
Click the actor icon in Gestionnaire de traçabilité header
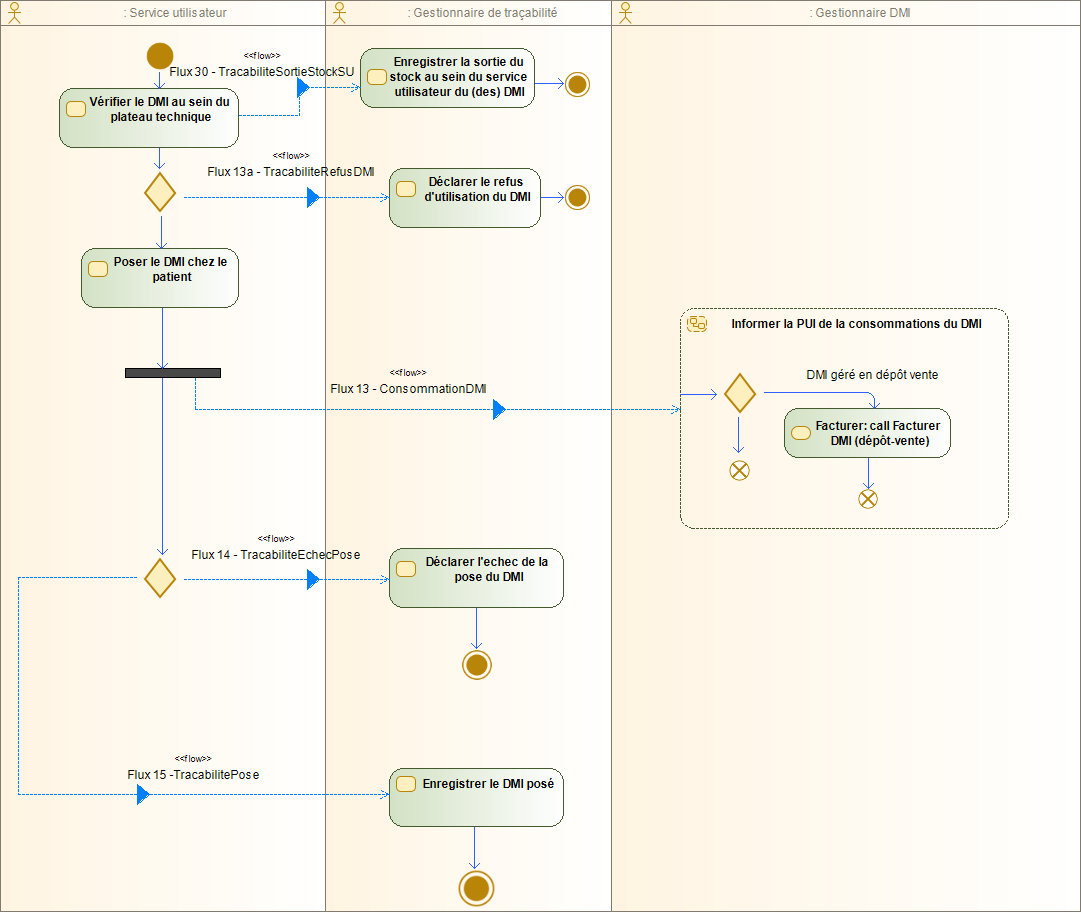(x=337, y=12)
